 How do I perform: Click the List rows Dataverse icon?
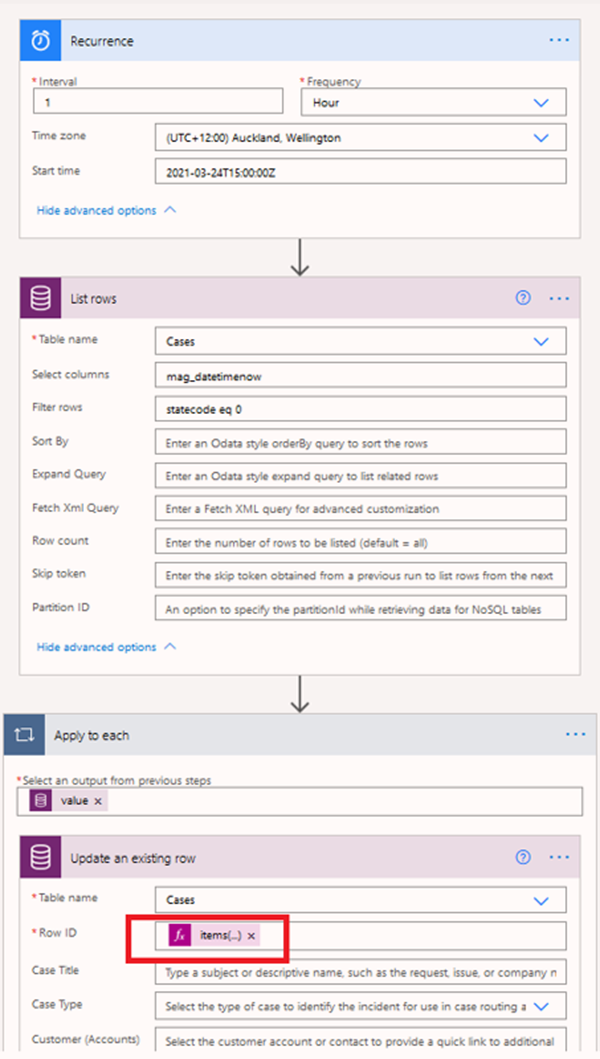[x=41, y=298]
